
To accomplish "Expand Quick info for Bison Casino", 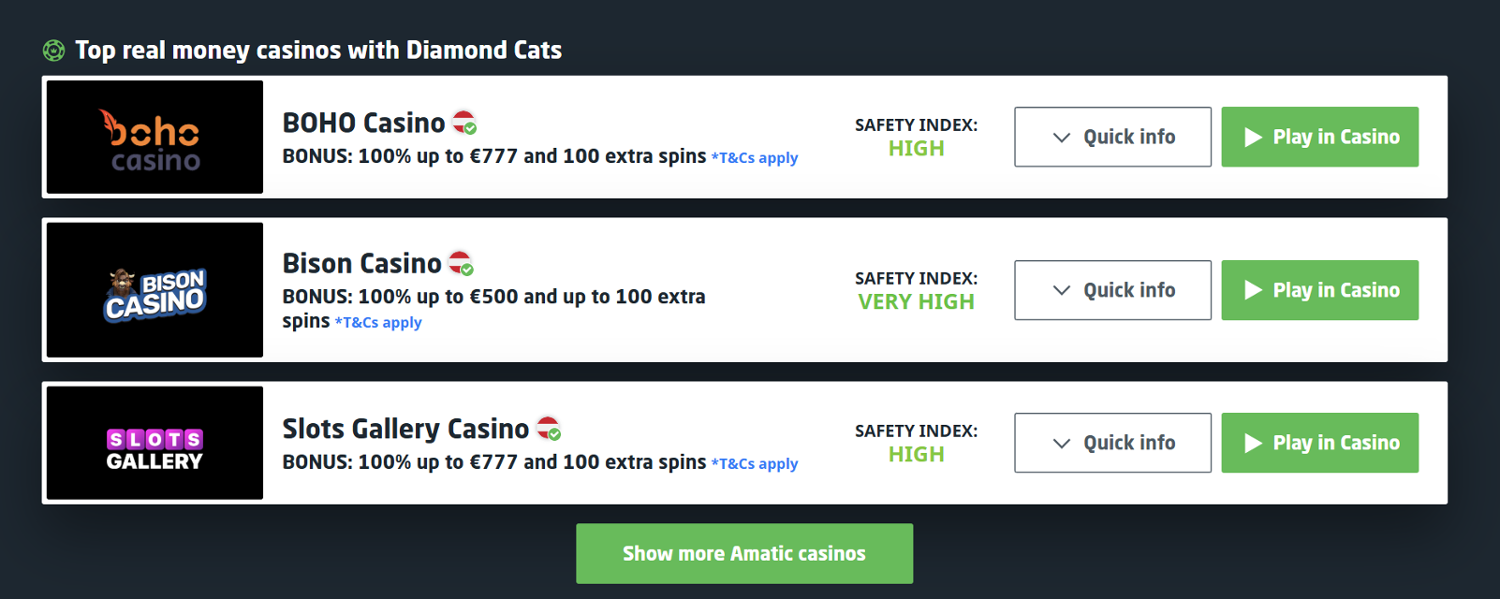I will tap(1112, 290).
